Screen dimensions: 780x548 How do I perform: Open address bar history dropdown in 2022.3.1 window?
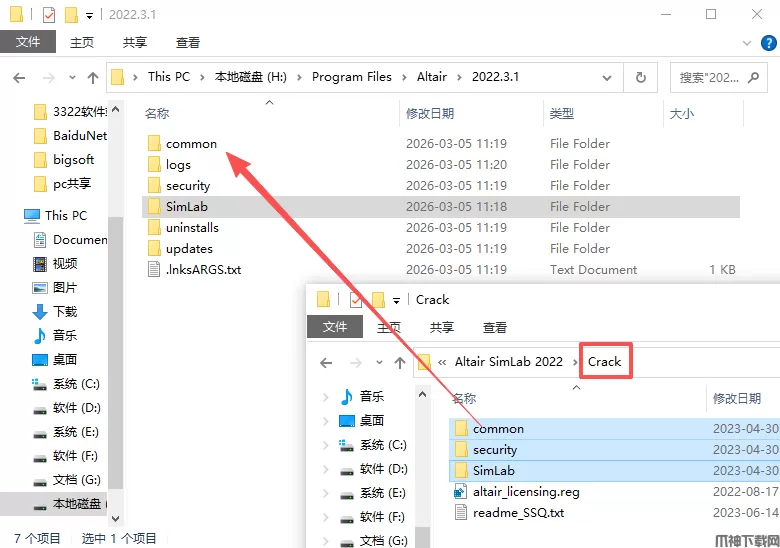point(607,78)
